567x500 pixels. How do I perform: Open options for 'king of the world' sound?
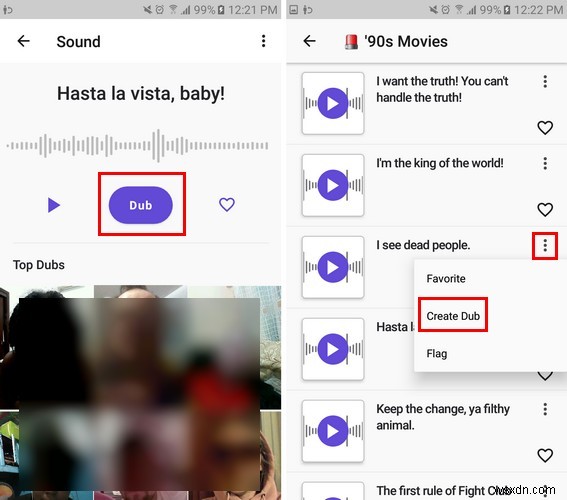(x=545, y=163)
